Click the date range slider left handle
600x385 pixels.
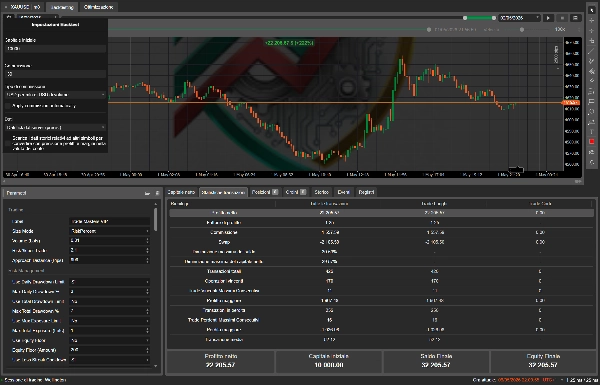click(465, 18)
